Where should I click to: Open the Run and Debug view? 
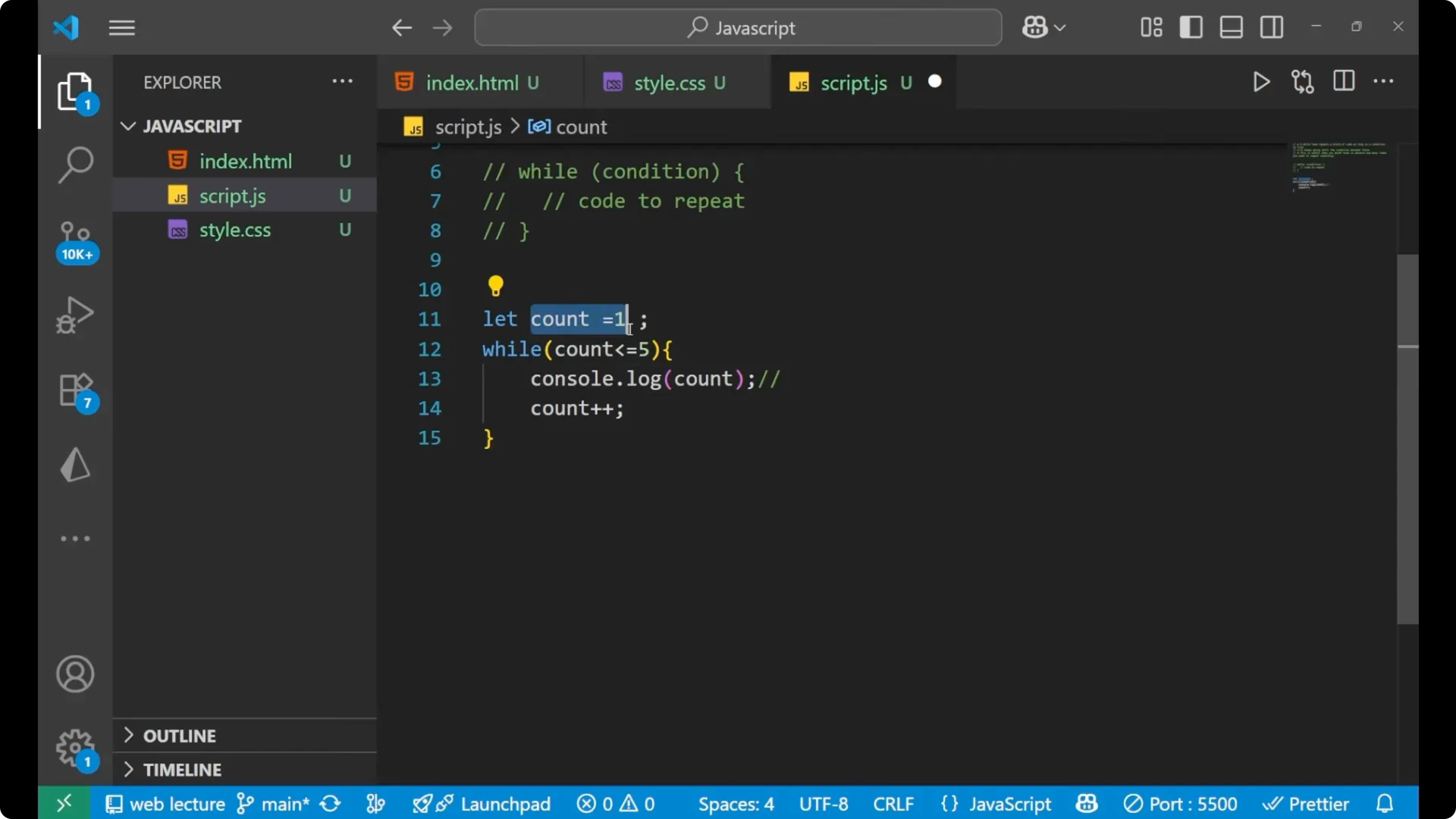click(x=76, y=315)
